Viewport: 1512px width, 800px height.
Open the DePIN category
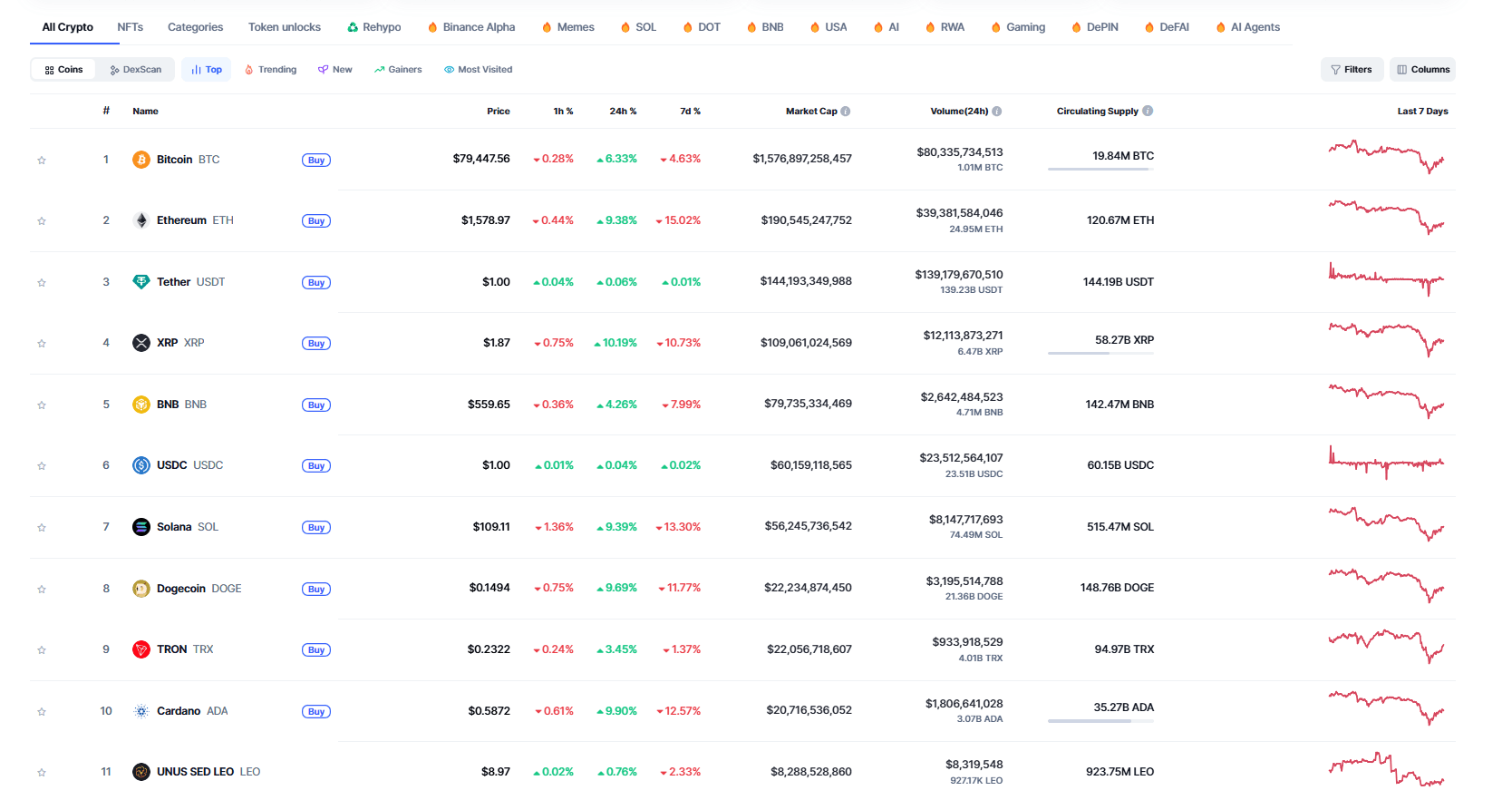coord(1095,27)
